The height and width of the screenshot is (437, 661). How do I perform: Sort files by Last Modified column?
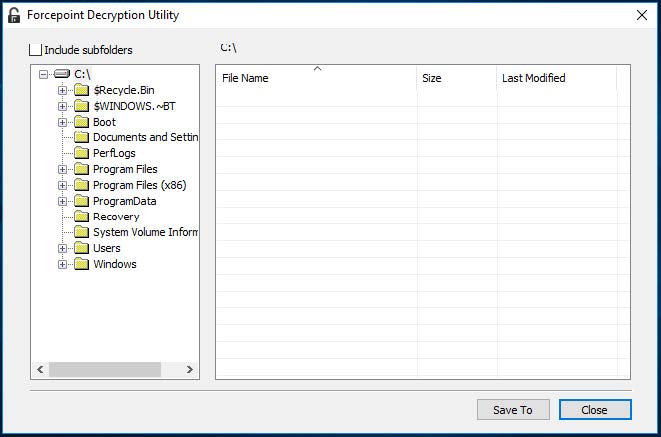pos(555,78)
